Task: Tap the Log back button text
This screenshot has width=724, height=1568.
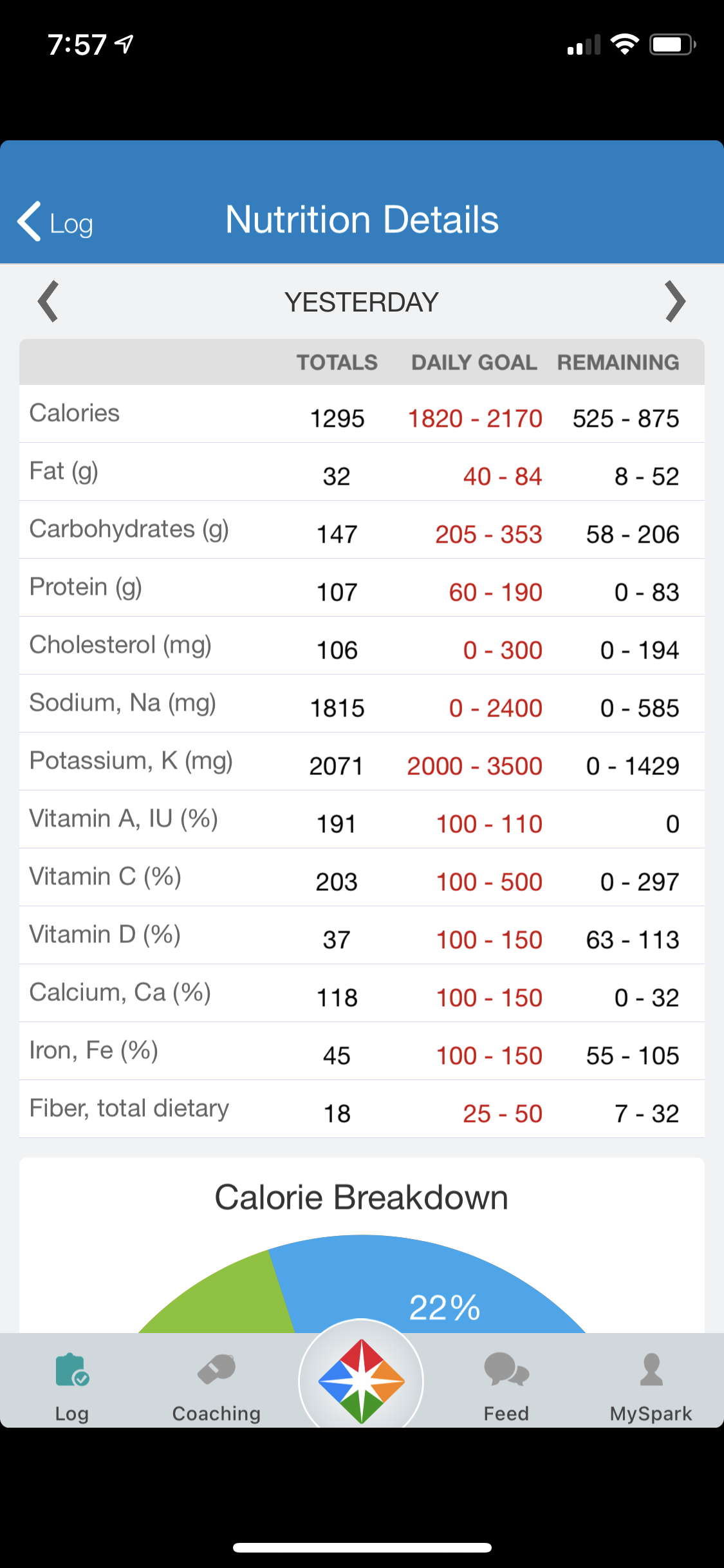Action: (71, 224)
